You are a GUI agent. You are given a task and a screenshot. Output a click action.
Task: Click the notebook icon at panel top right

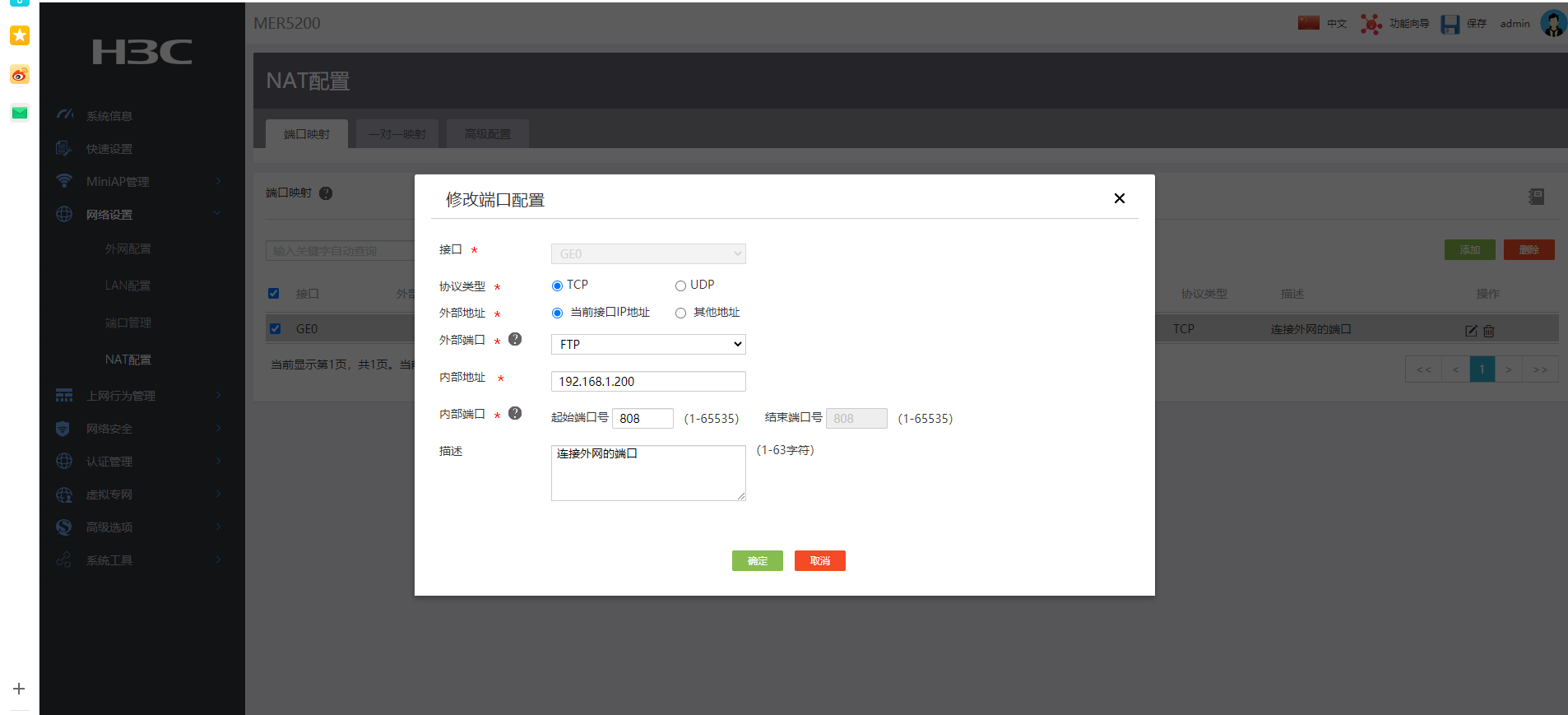[1536, 197]
